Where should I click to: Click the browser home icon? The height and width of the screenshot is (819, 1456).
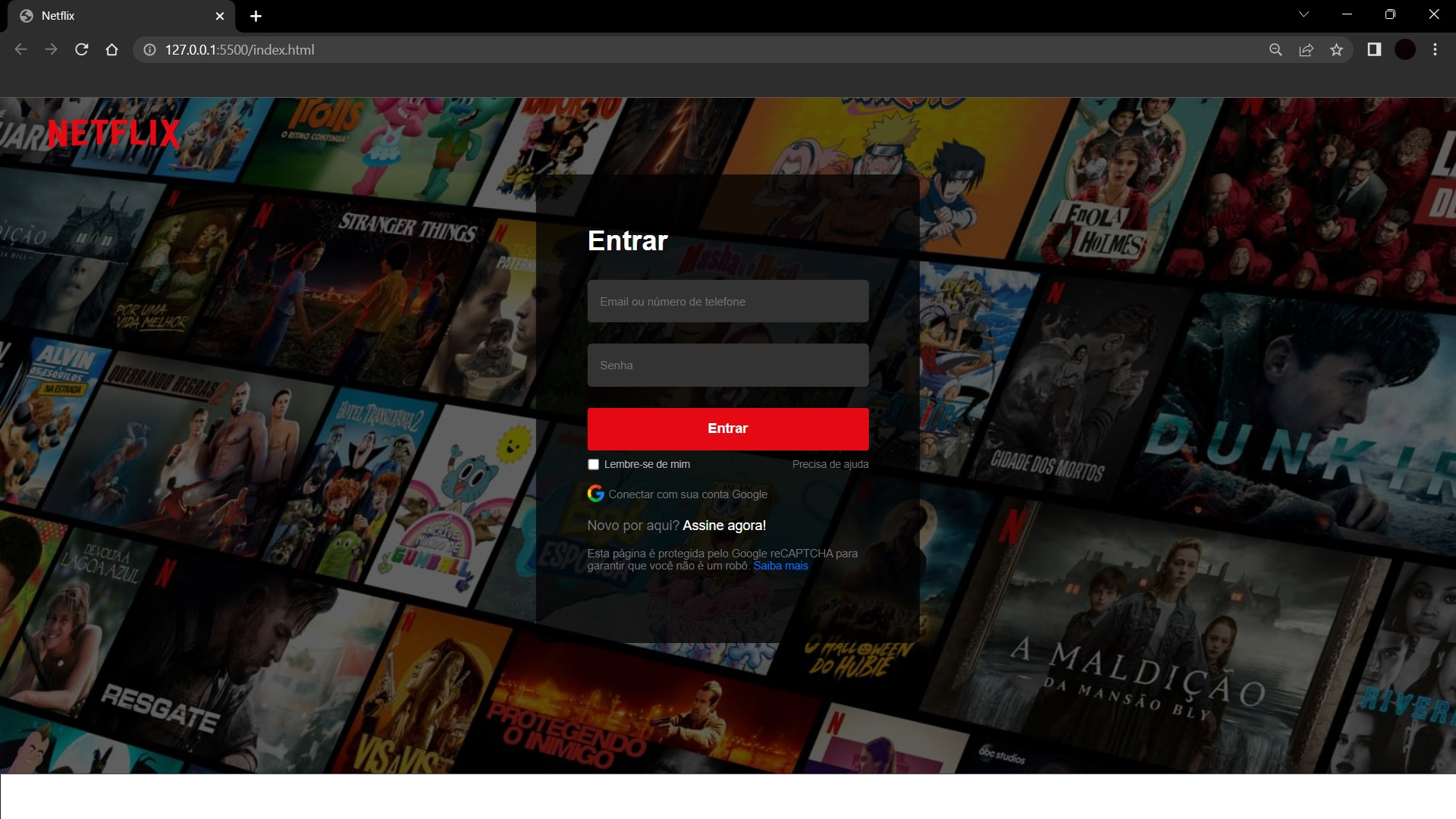pyautogui.click(x=111, y=49)
